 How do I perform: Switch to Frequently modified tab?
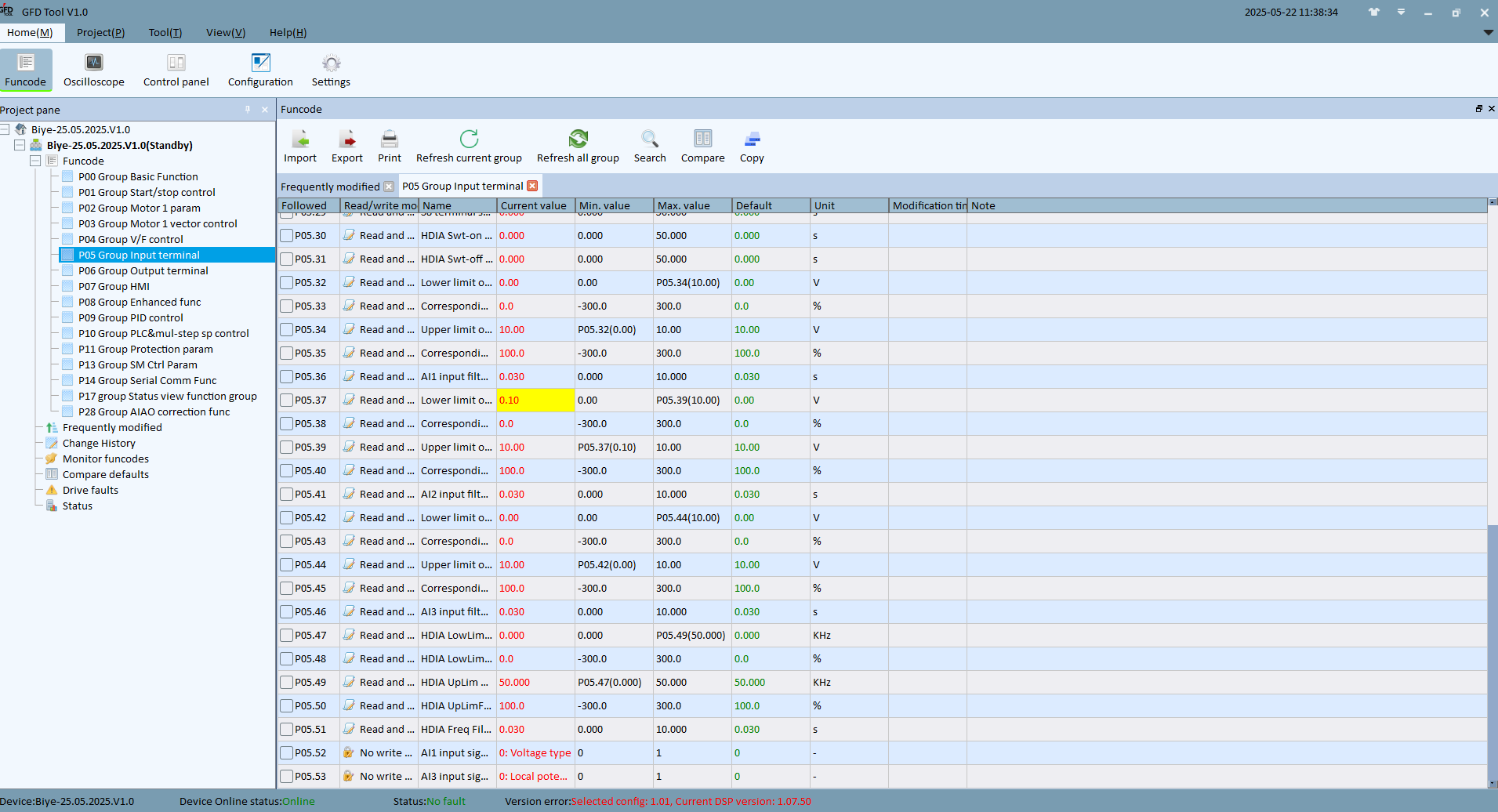[330, 187]
